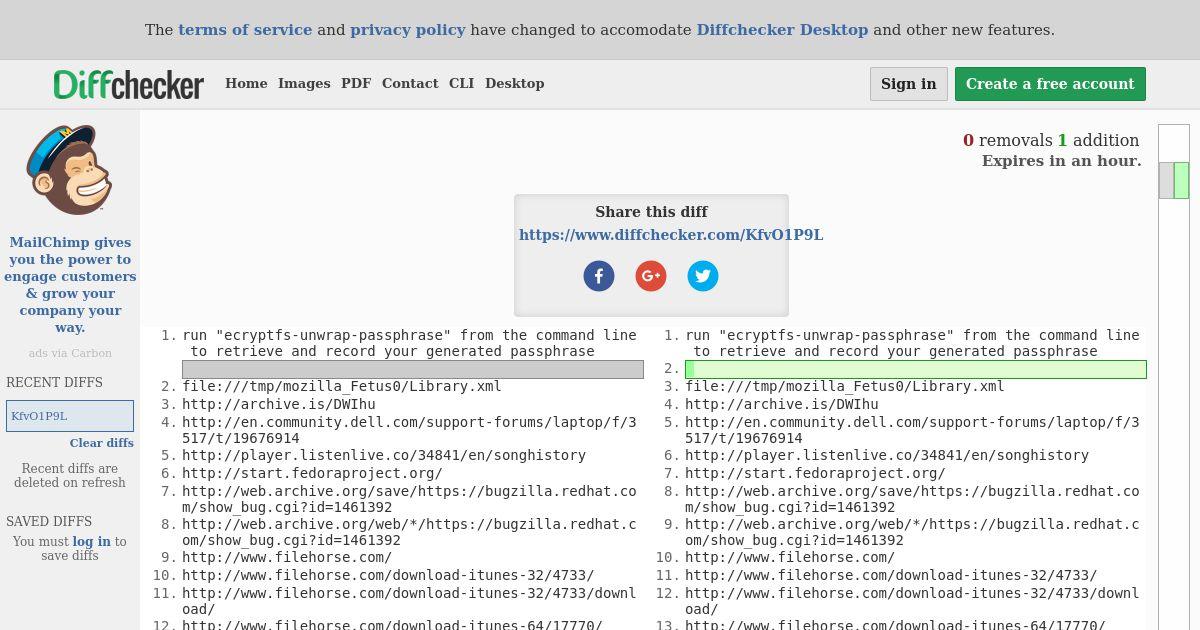1200x630 pixels.
Task: Click right line file:///tmp/mozilla_Fetus0/Library.xml
Action: [845, 387]
